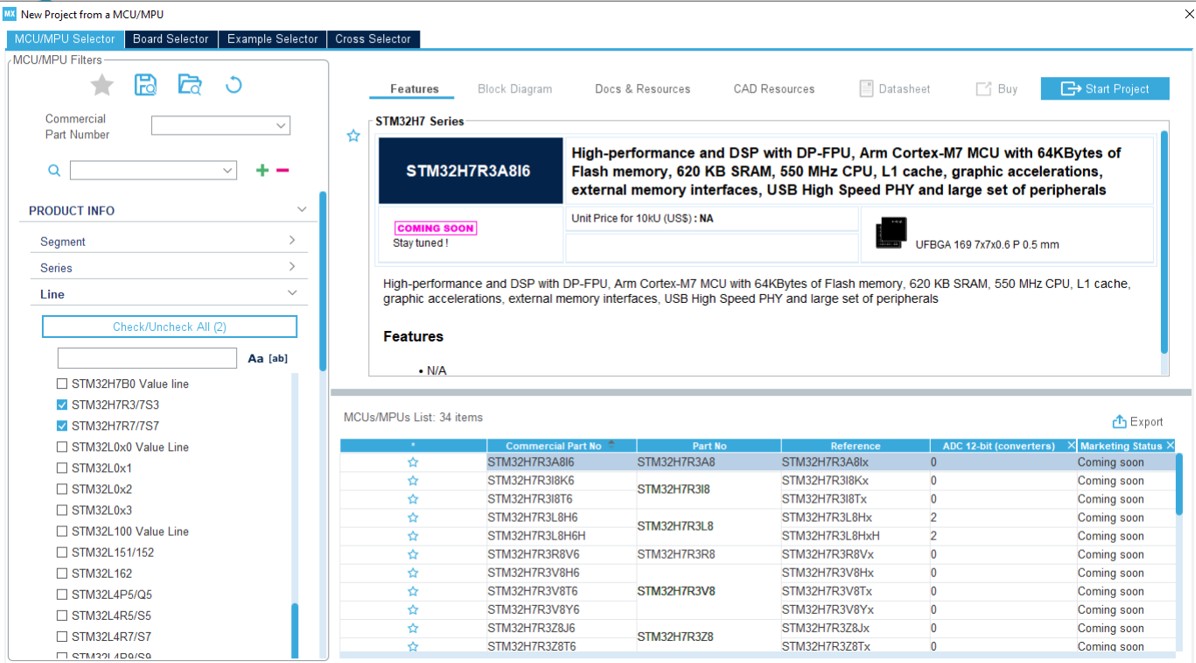This screenshot has width=1196, height=663.
Task: Switch to Cross Selector tab
Action: 373,39
